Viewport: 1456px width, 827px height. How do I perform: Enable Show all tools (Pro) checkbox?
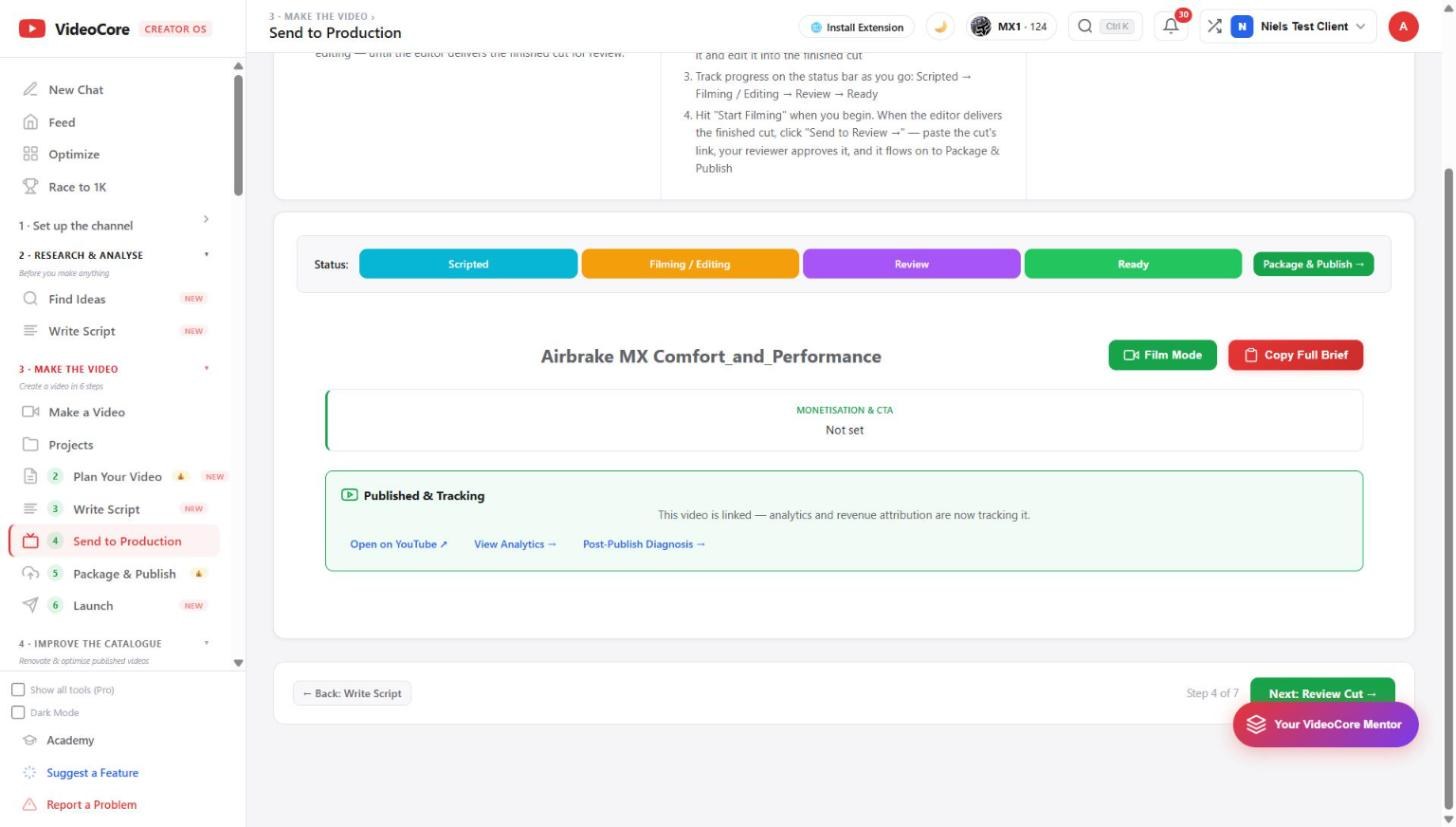[18, 690]
